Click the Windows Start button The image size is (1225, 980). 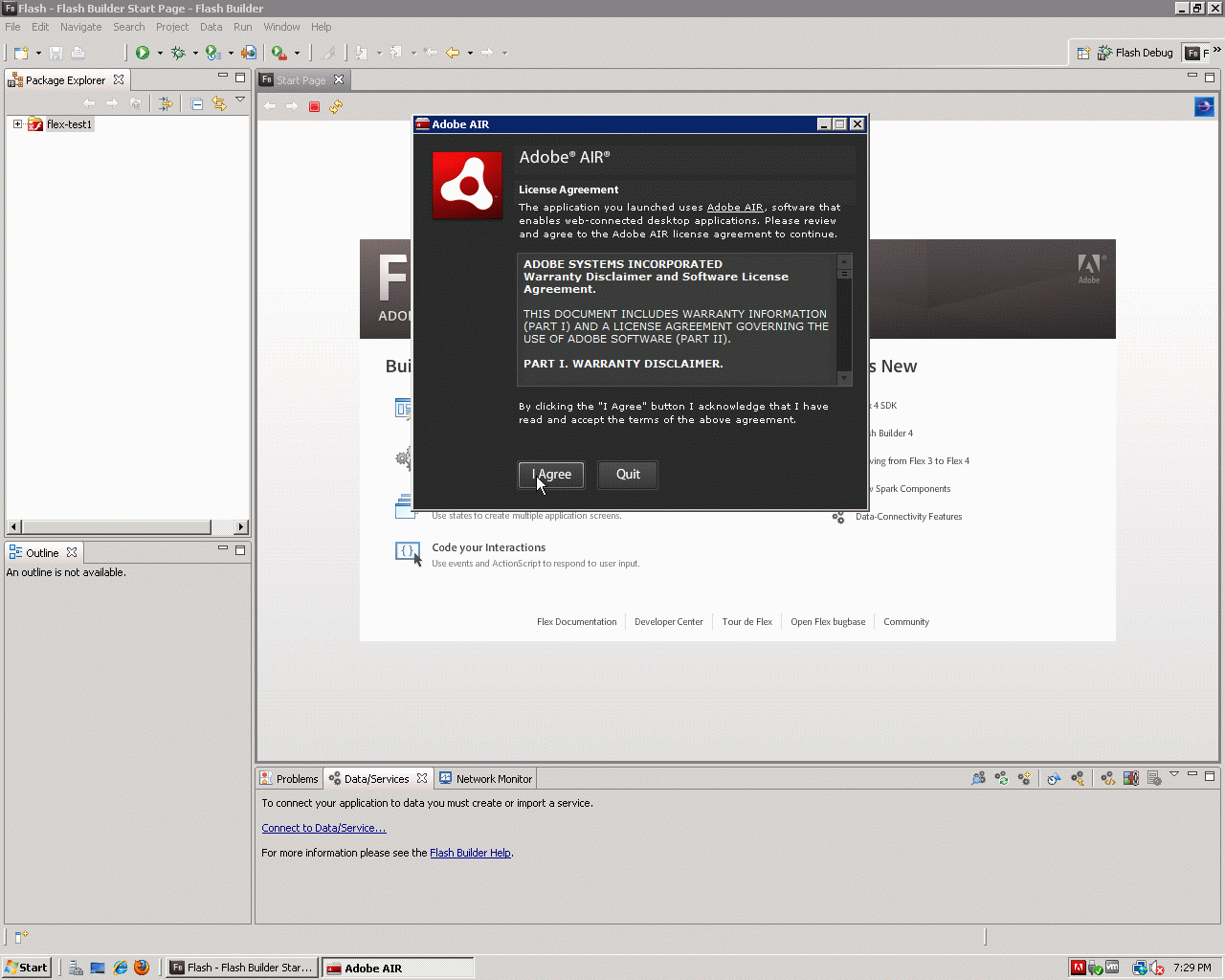tap(26, 968)
